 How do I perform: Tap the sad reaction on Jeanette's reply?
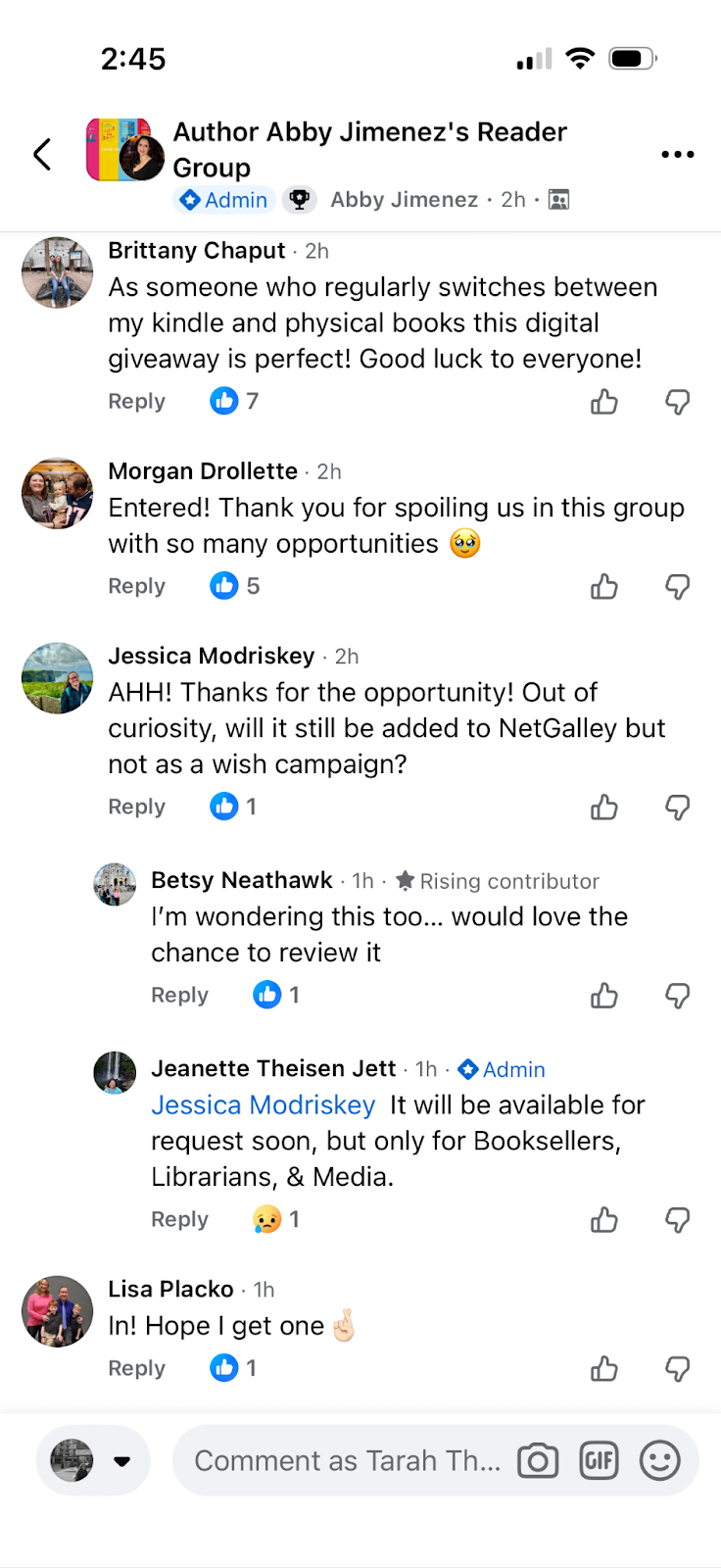pos(266,1219)
